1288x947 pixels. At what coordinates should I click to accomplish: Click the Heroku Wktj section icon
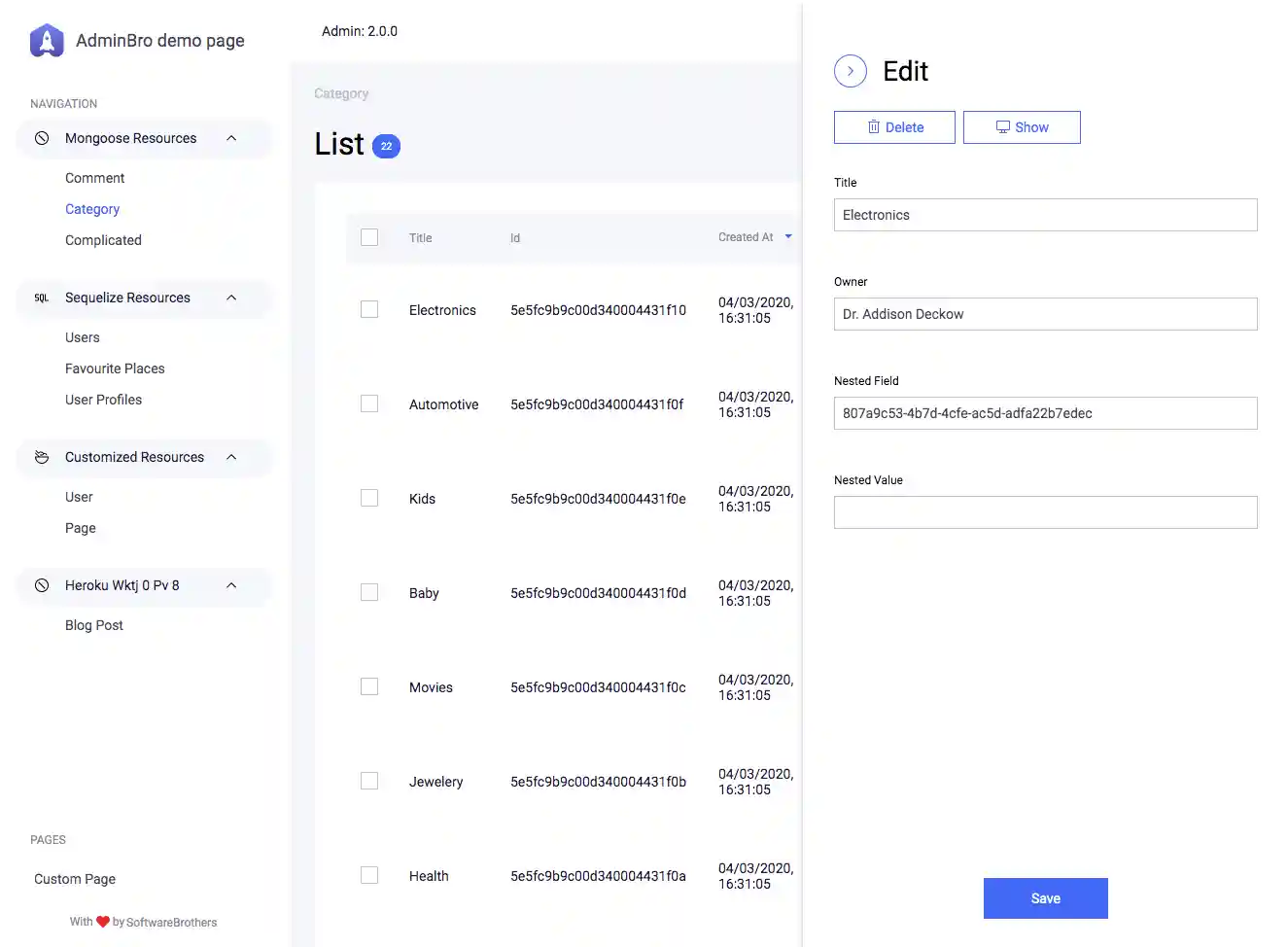(42, 585)
